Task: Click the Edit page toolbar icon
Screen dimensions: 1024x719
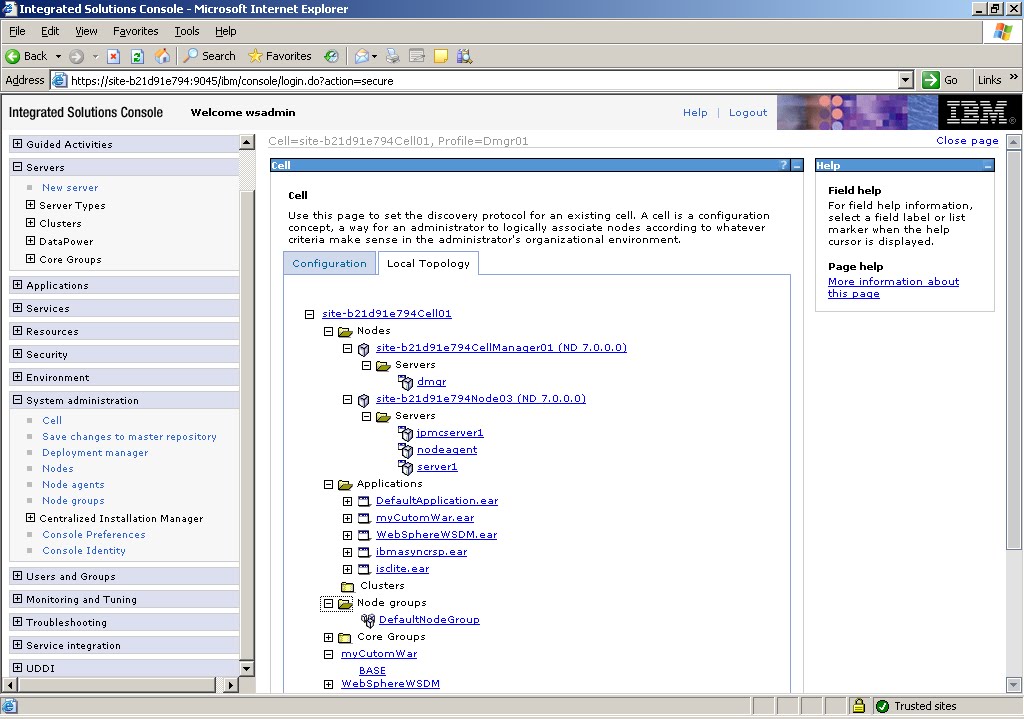Action: (417, 56)
